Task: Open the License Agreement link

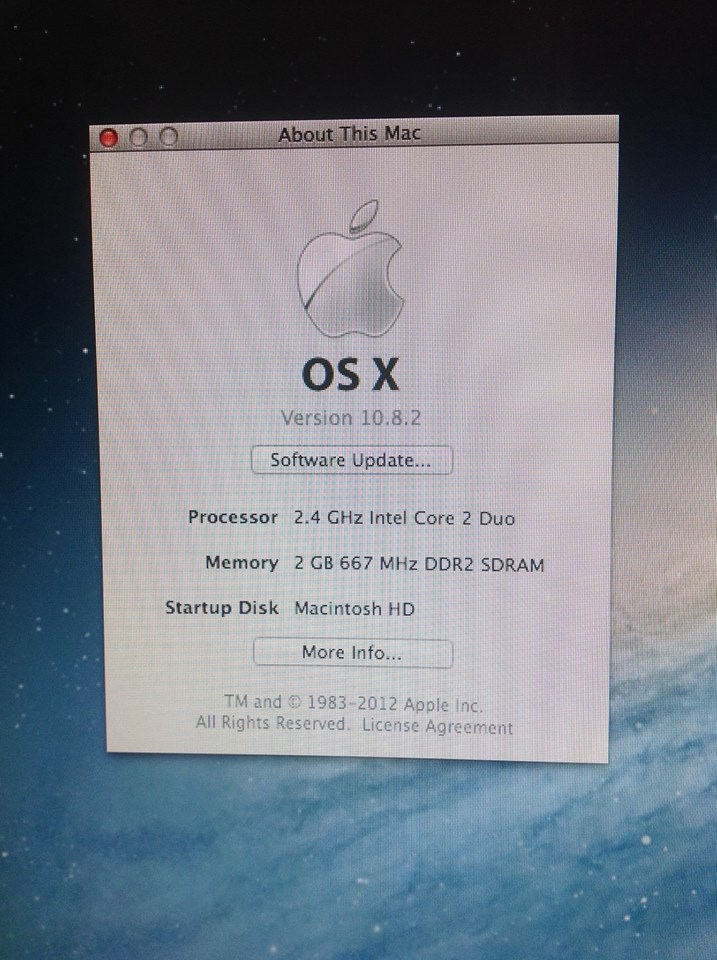Action: [x=437, y=727]
